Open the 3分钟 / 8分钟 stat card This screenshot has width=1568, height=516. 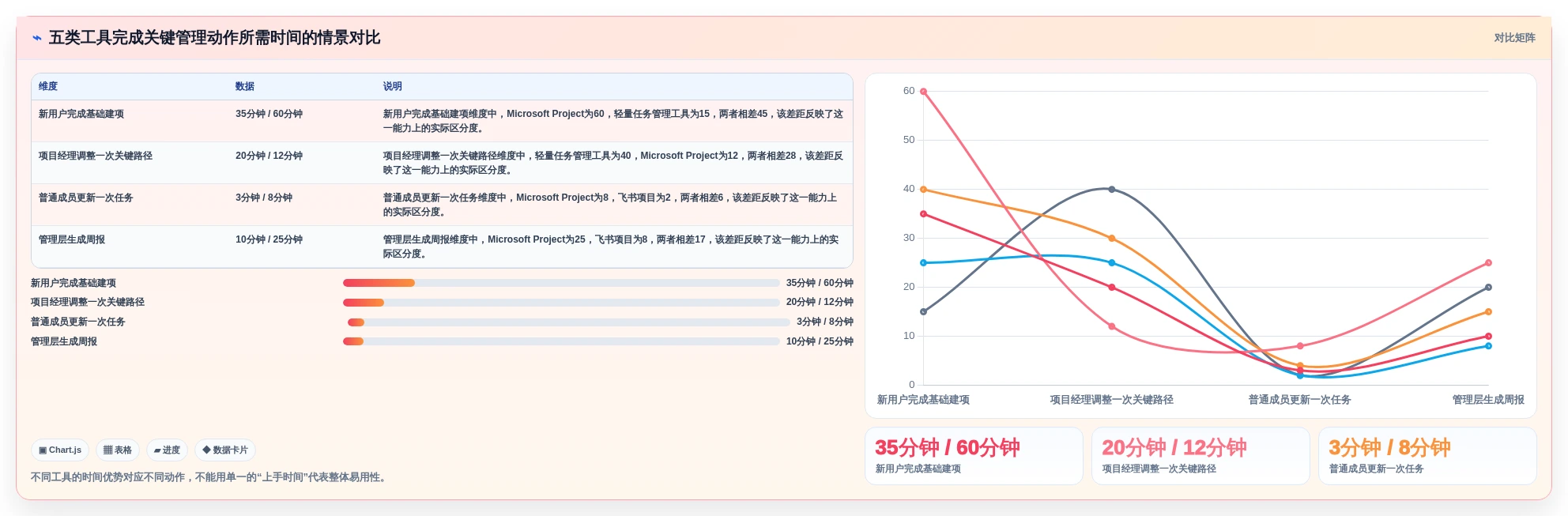coord(1427,456)
